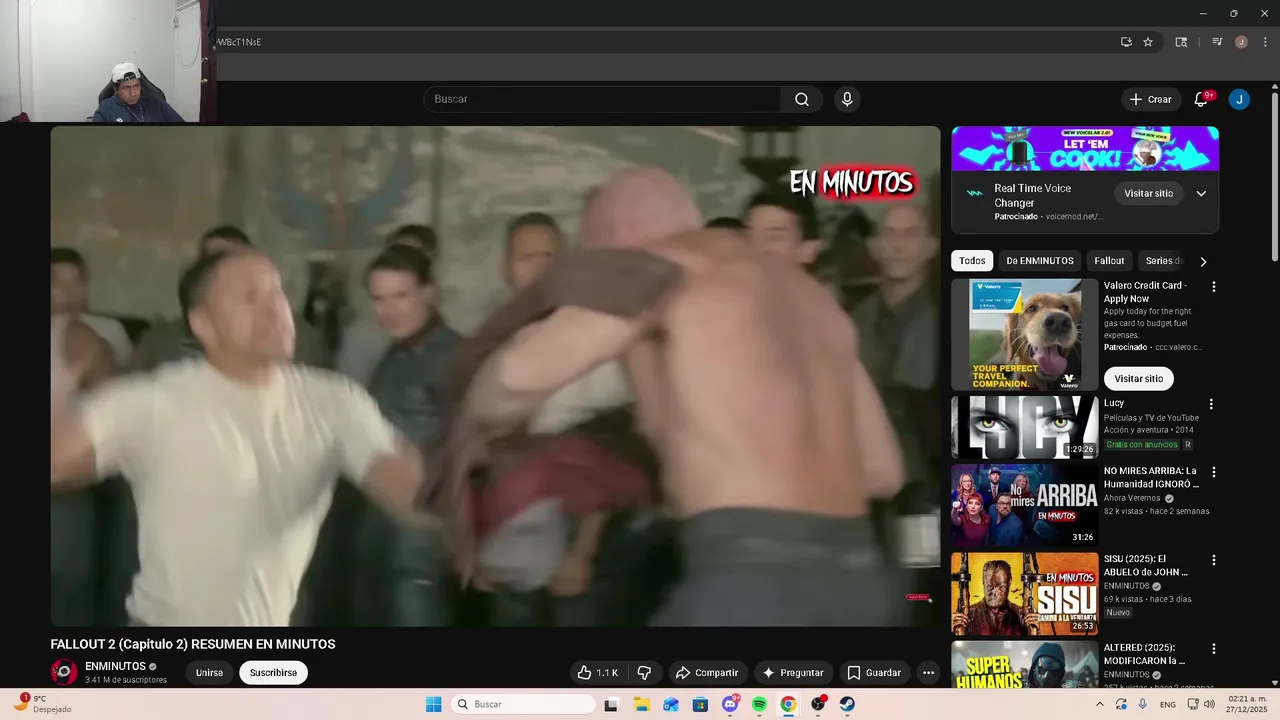Expand the Voicemod ad chevron
The height and width of the screenshot is (720, 1280).
[1201, 193]
